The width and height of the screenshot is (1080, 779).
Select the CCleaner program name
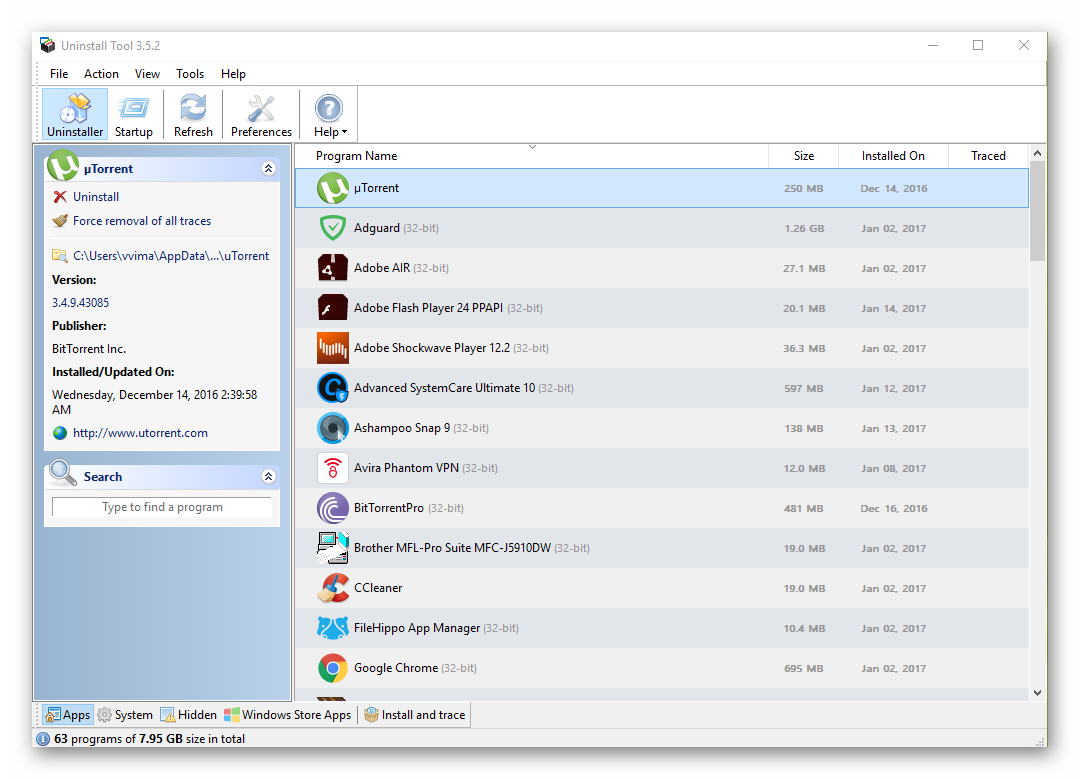(x=378, y=588)
